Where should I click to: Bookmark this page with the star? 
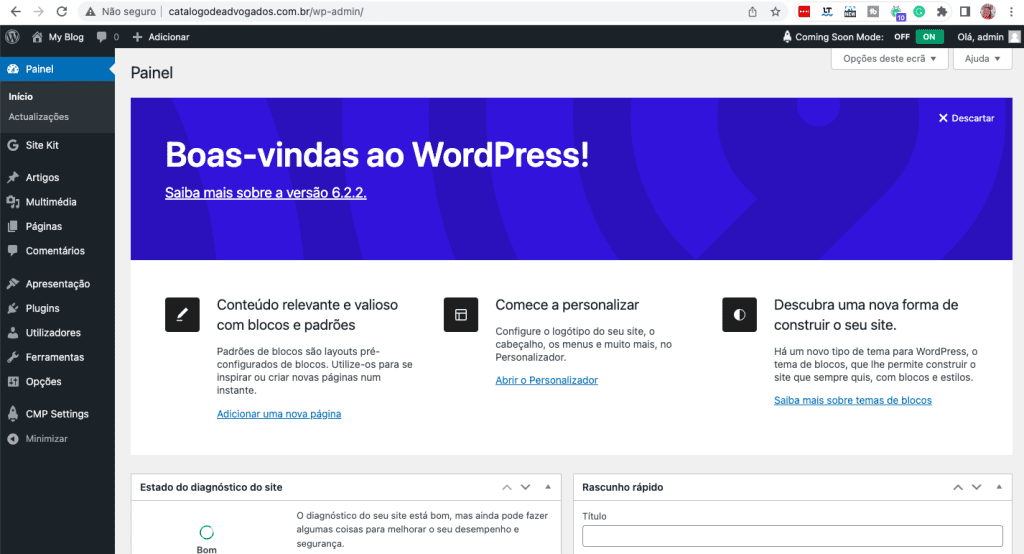(775, 11)
